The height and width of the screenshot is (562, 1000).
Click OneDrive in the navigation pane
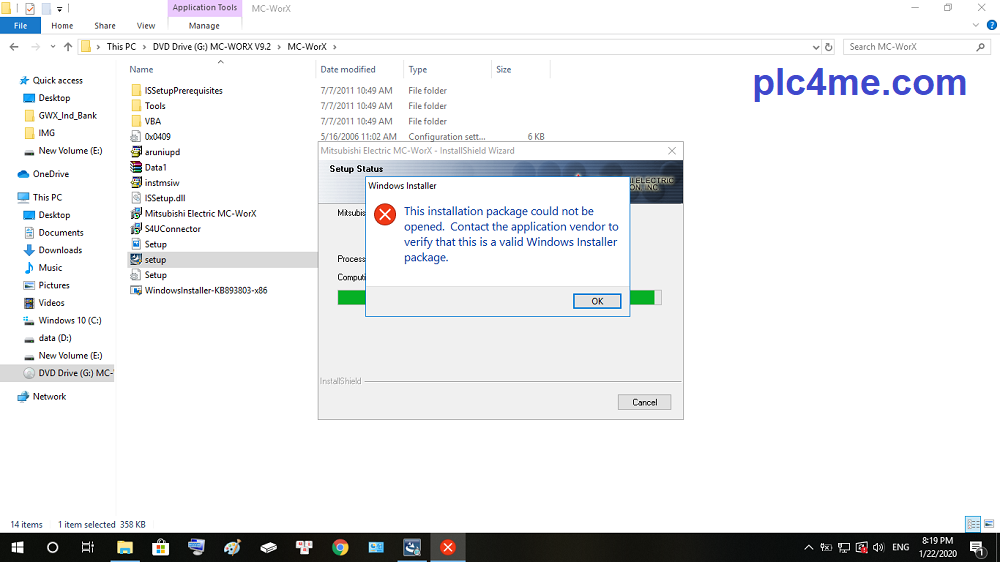coord(50,174)
